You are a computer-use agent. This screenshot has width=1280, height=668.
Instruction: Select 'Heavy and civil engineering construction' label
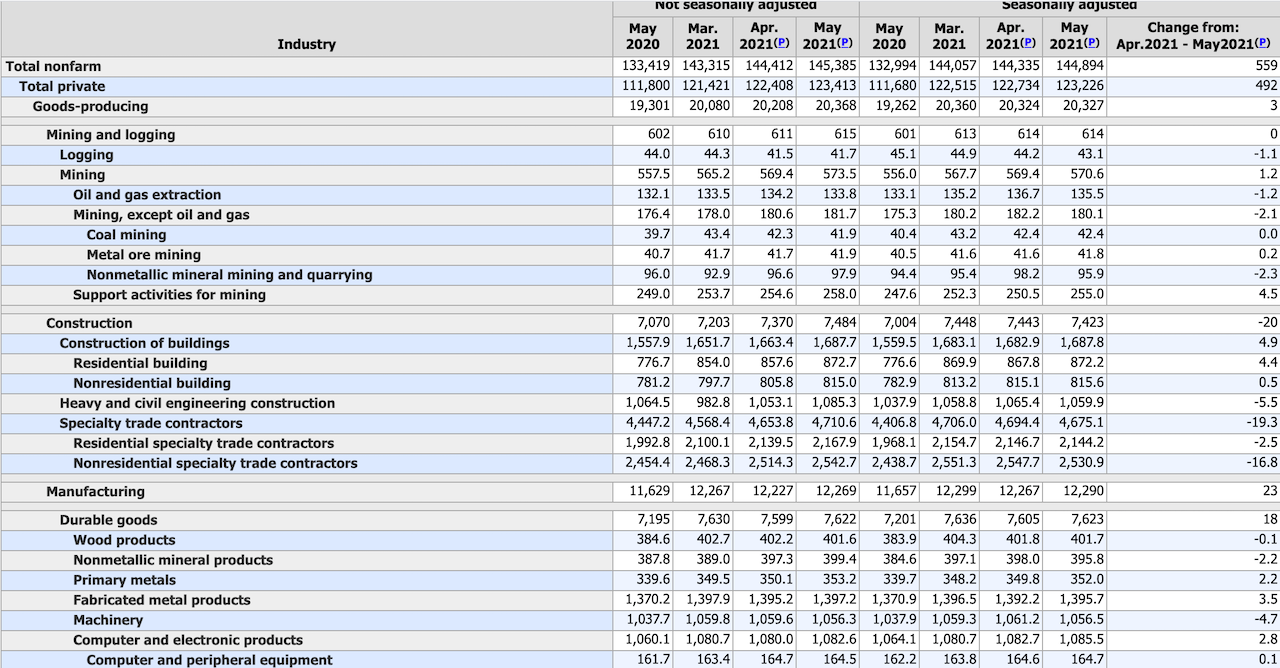click(x=197, y=403)
